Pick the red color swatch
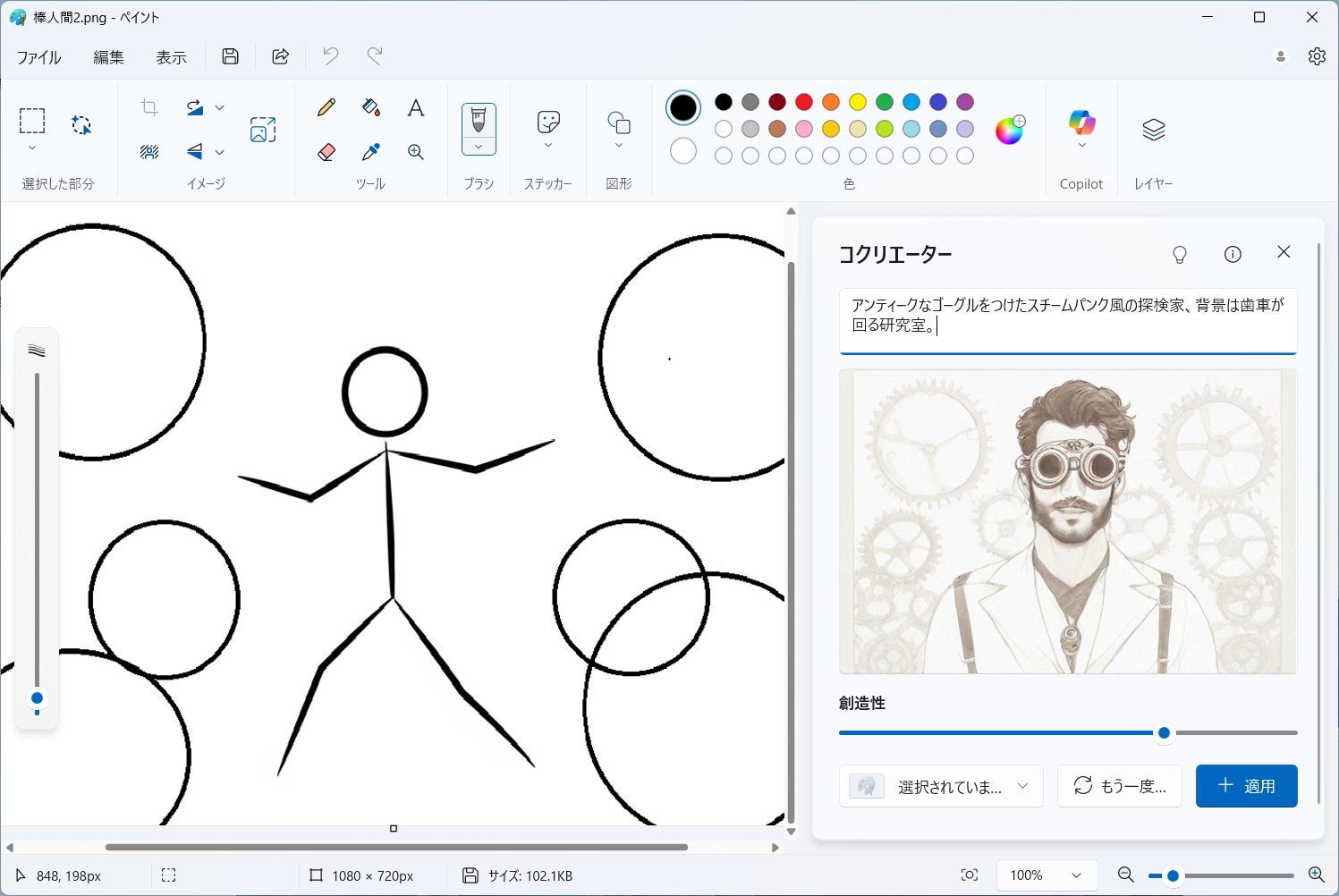This screenshot has width=1339, height=896. point(804,102)
